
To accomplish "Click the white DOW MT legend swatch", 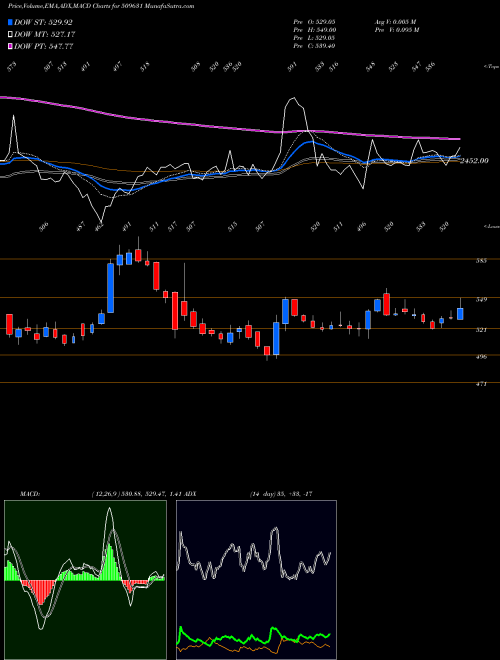I will [x=10, y=34].
